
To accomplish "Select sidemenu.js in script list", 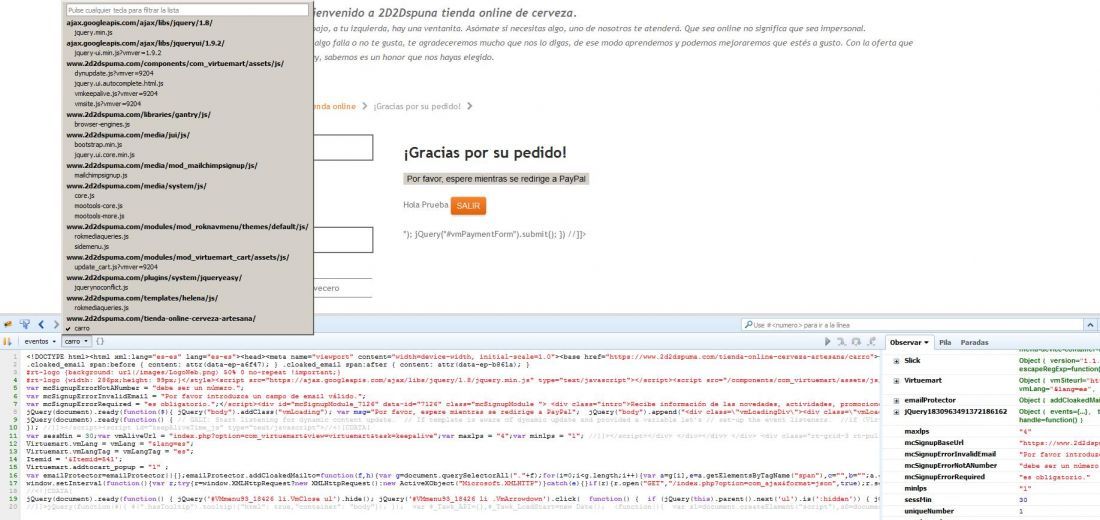I will click(x=91, y=247).
